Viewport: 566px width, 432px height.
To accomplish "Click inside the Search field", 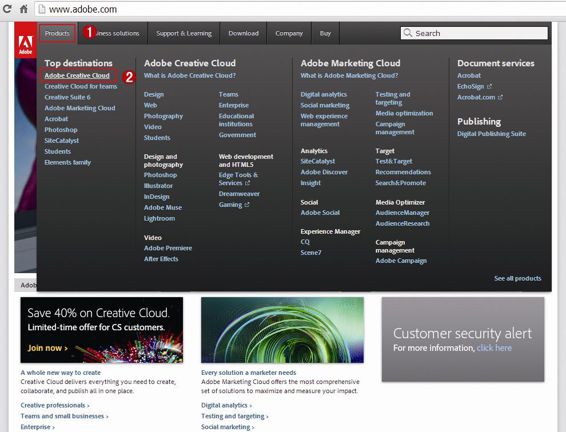I will (474, 33).
